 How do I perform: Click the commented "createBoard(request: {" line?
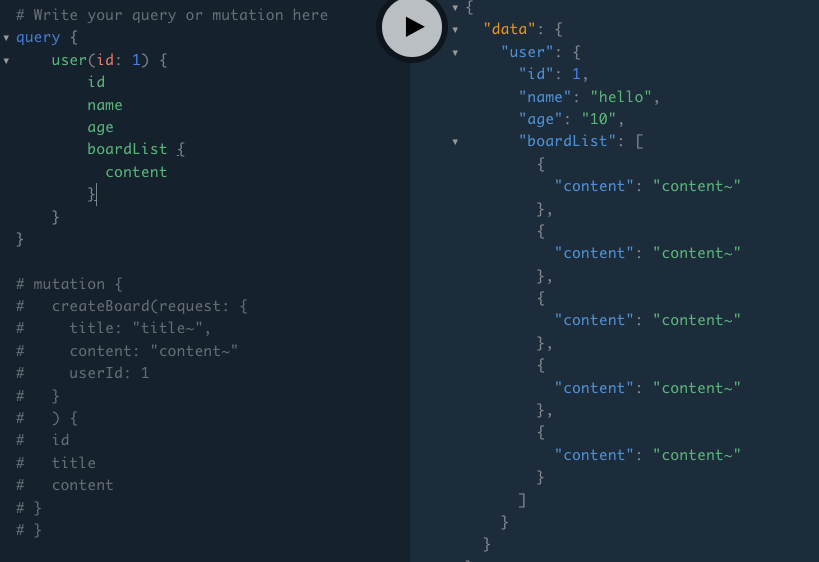click(132, 306)
